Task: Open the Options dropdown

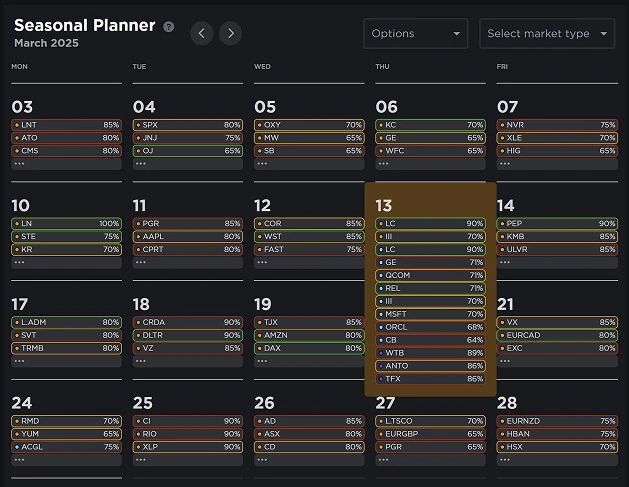Action: (416, 33)
